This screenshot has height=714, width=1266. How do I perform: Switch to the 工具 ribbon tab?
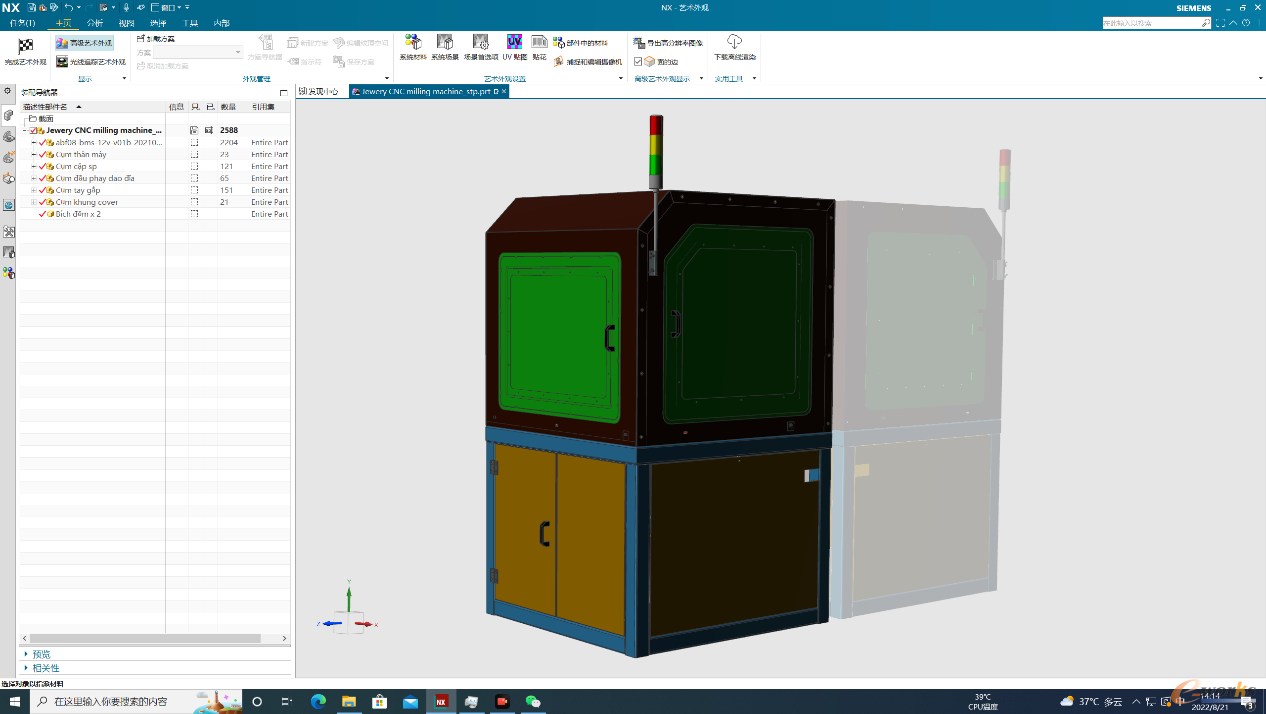(x=190, y=22)
